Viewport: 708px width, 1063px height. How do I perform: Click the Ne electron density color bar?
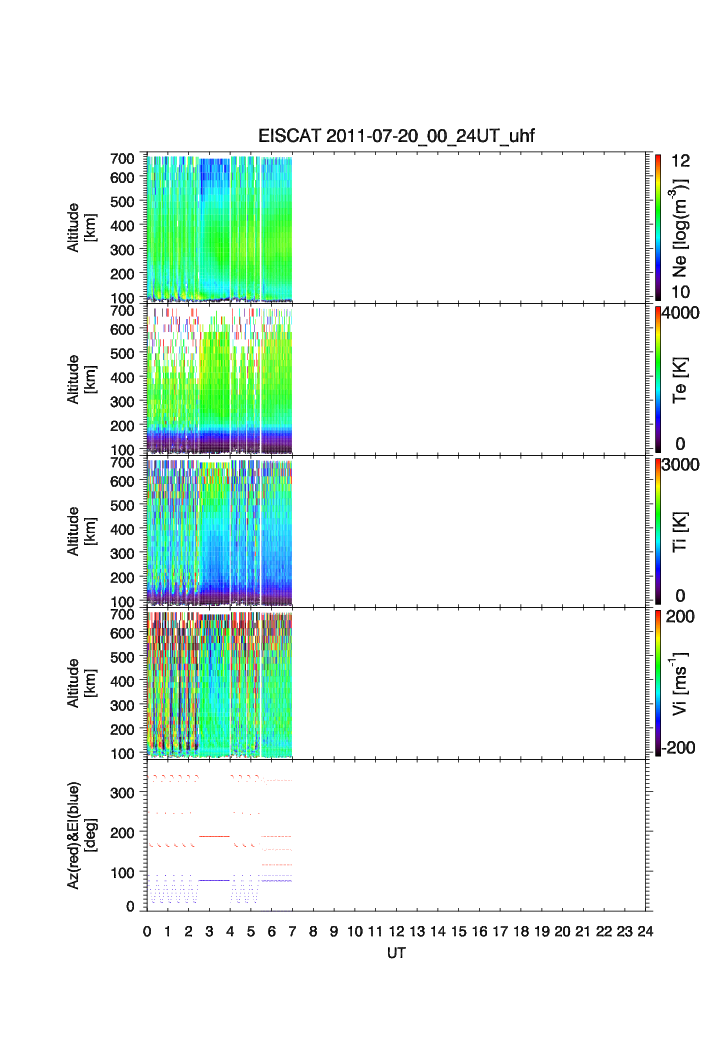[x=658, y=226]
